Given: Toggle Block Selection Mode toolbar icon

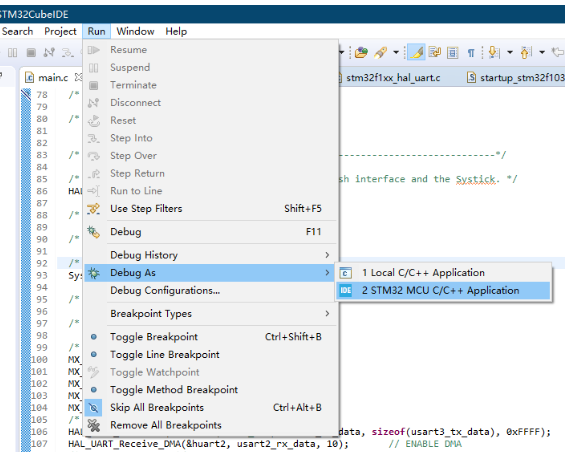Looking at the screenshot, I should pos(453,53).
